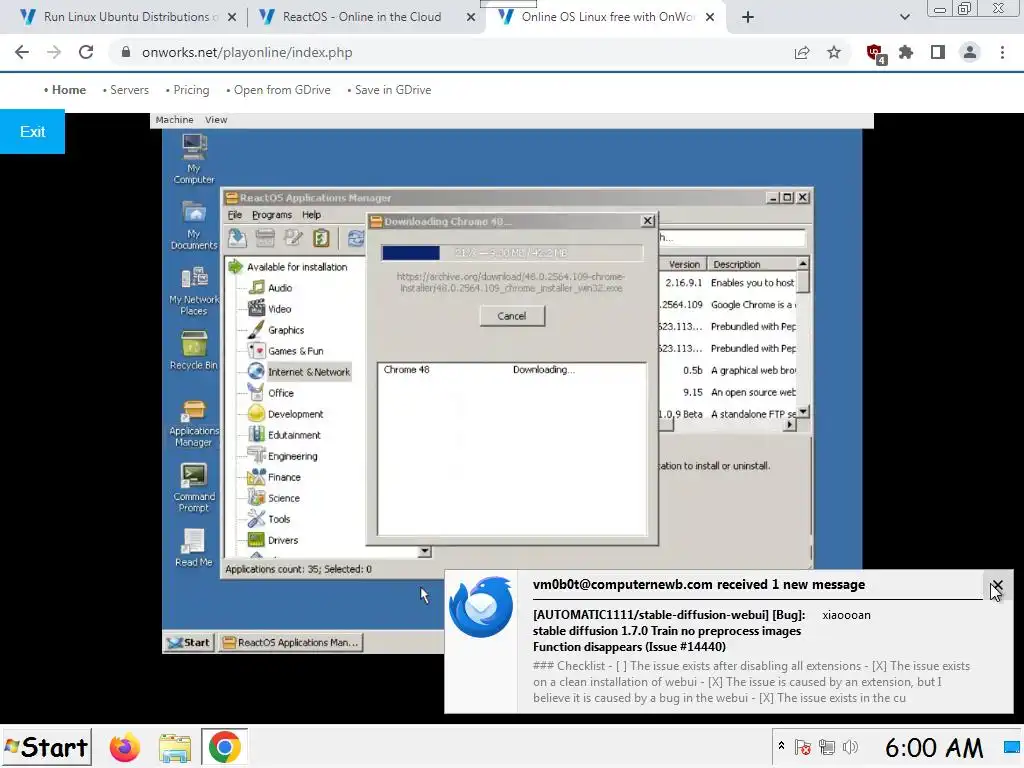Select the Chrome 48 download list row
This screenshot has width=1024, height=768.
tap(512, 370)
